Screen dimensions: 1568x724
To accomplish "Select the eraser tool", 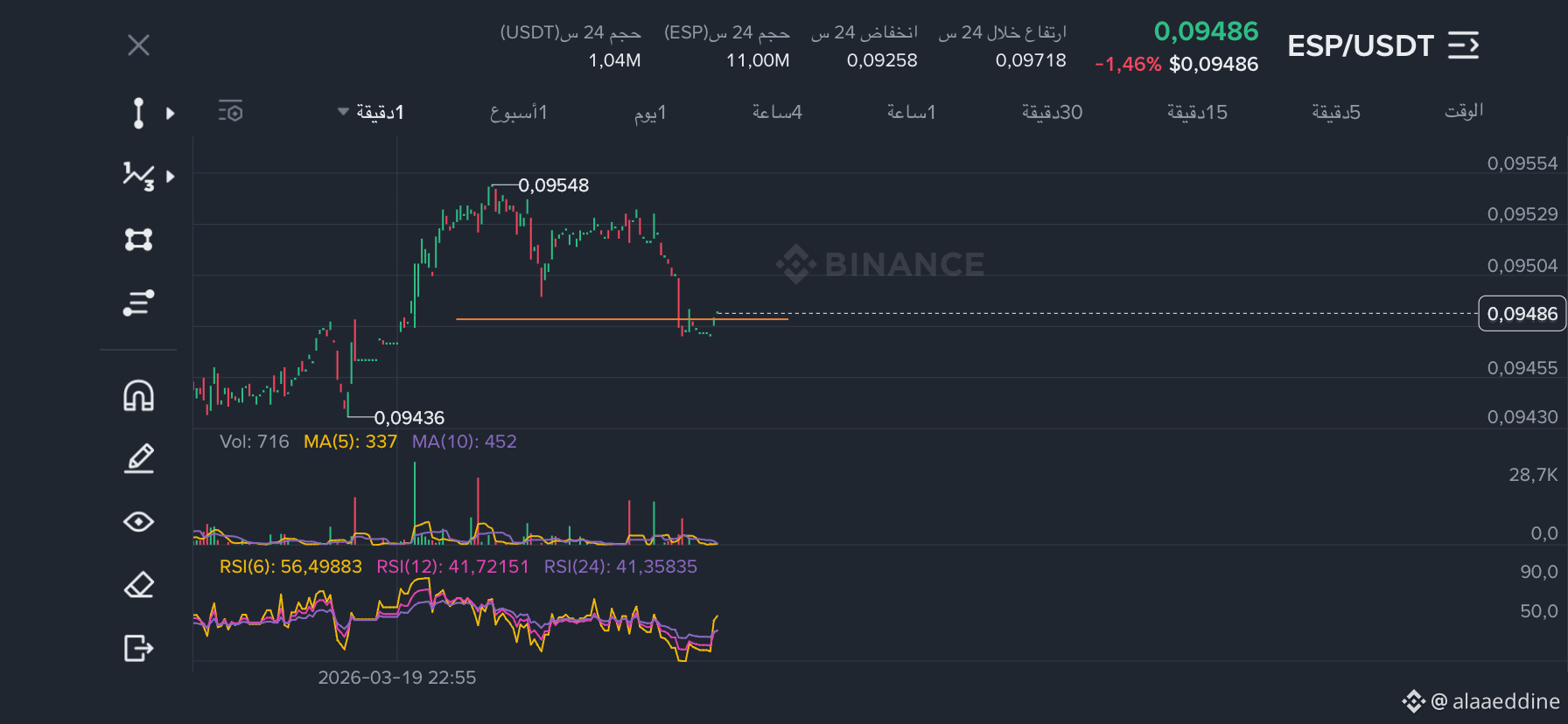I will click(138, 585).
